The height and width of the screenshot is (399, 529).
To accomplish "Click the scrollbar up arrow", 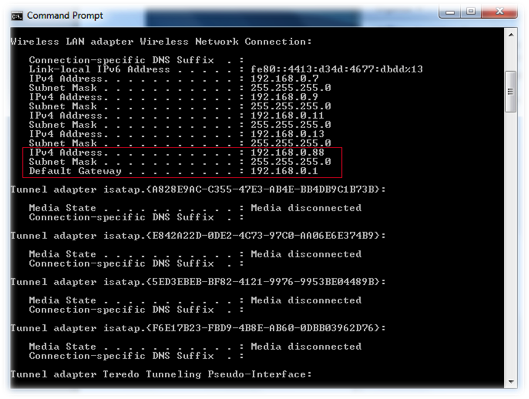I will pos(511,34).
